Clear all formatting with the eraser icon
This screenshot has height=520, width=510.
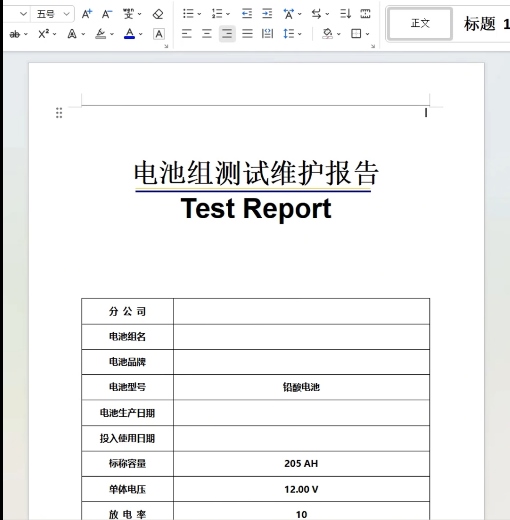click(x=158, y=14)
